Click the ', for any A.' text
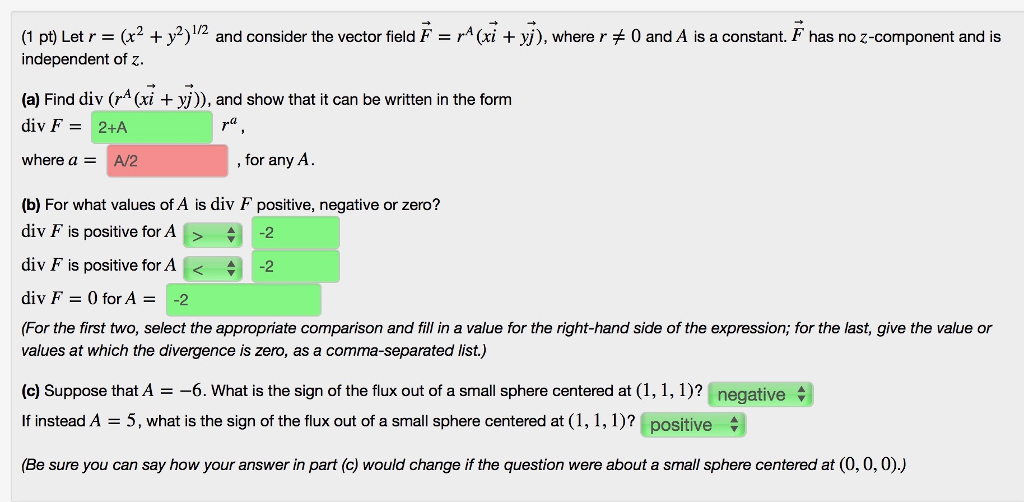 [x=276, y=159]
